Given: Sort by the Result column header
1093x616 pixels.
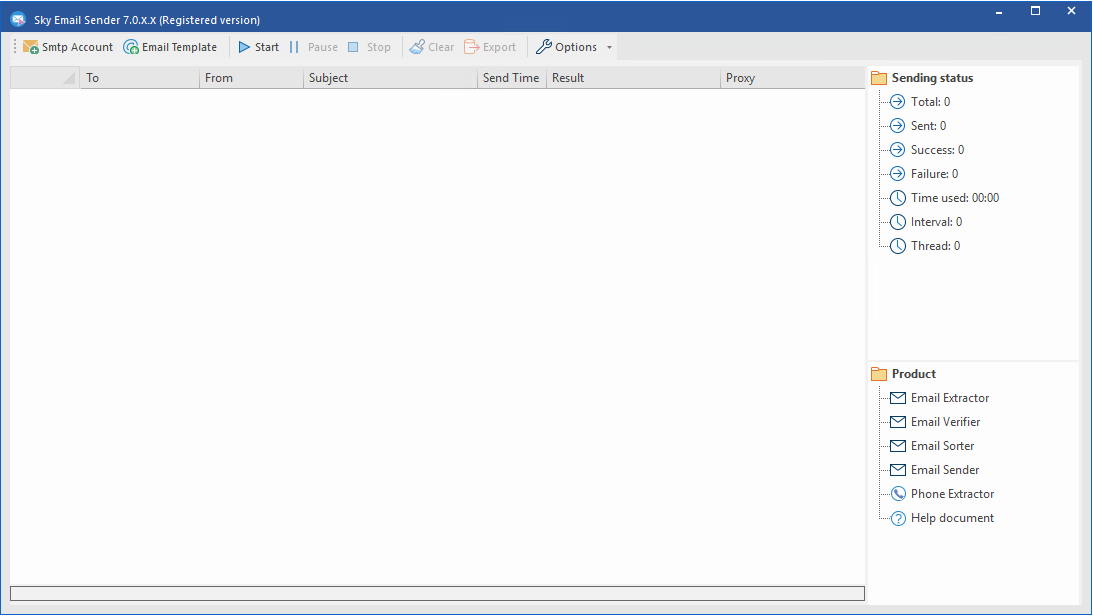Looking at the screenshot, I should tap(633, 78).
